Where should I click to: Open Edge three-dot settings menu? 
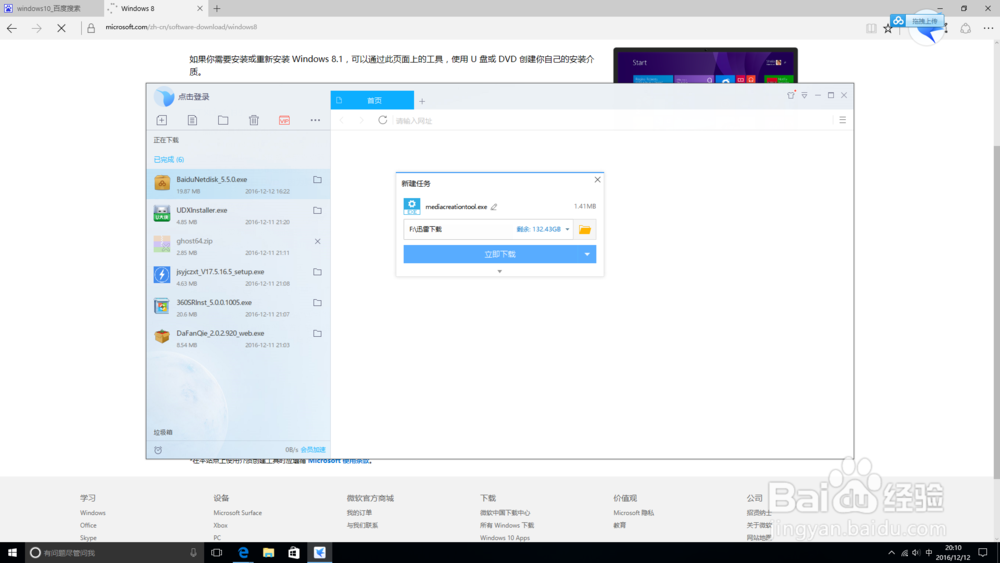[x=988, y=28]
